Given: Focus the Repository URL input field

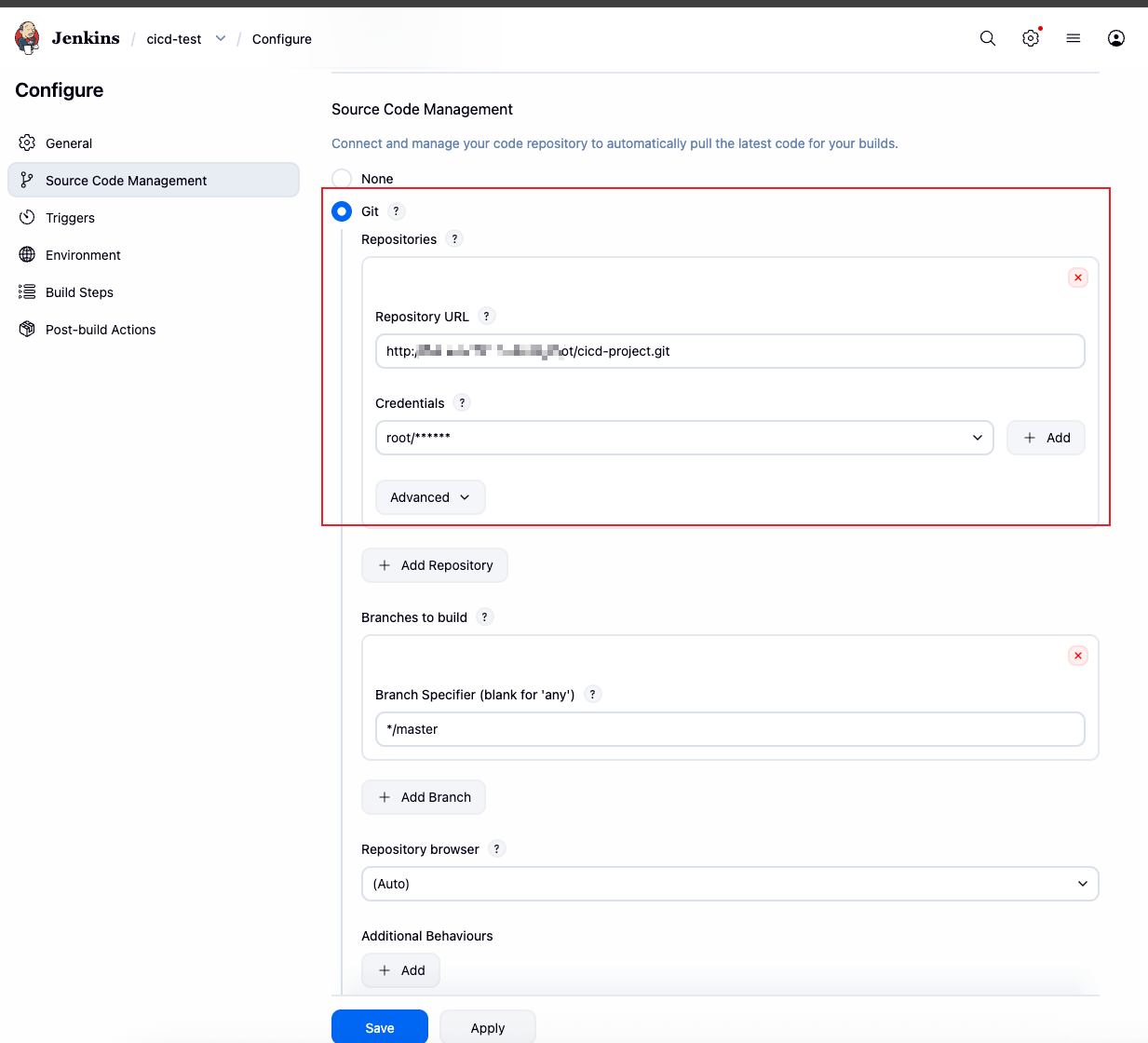Looking at the screenshot, I should point(730,351).
